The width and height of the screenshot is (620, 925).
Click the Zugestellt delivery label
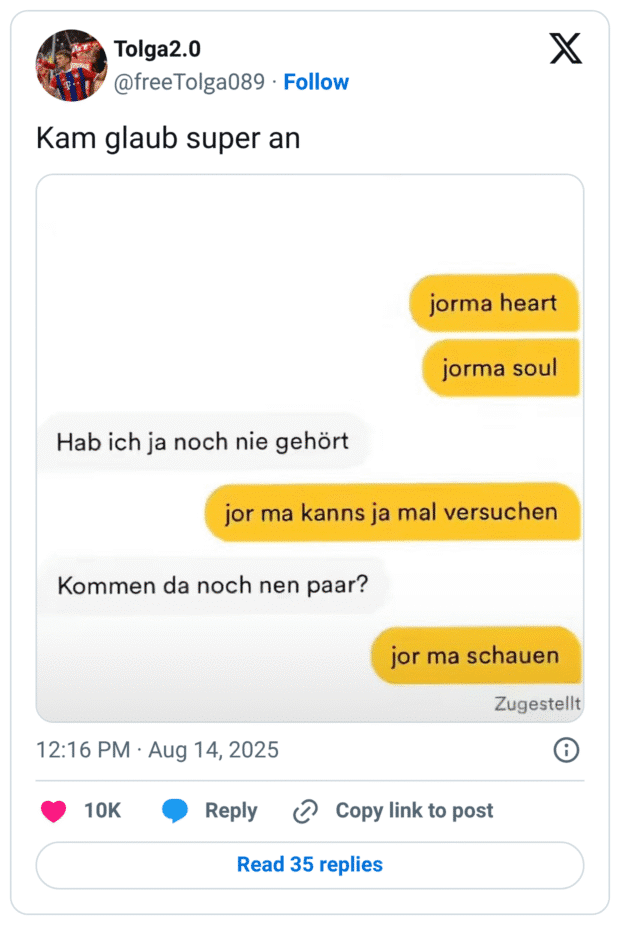pos(538,703)
